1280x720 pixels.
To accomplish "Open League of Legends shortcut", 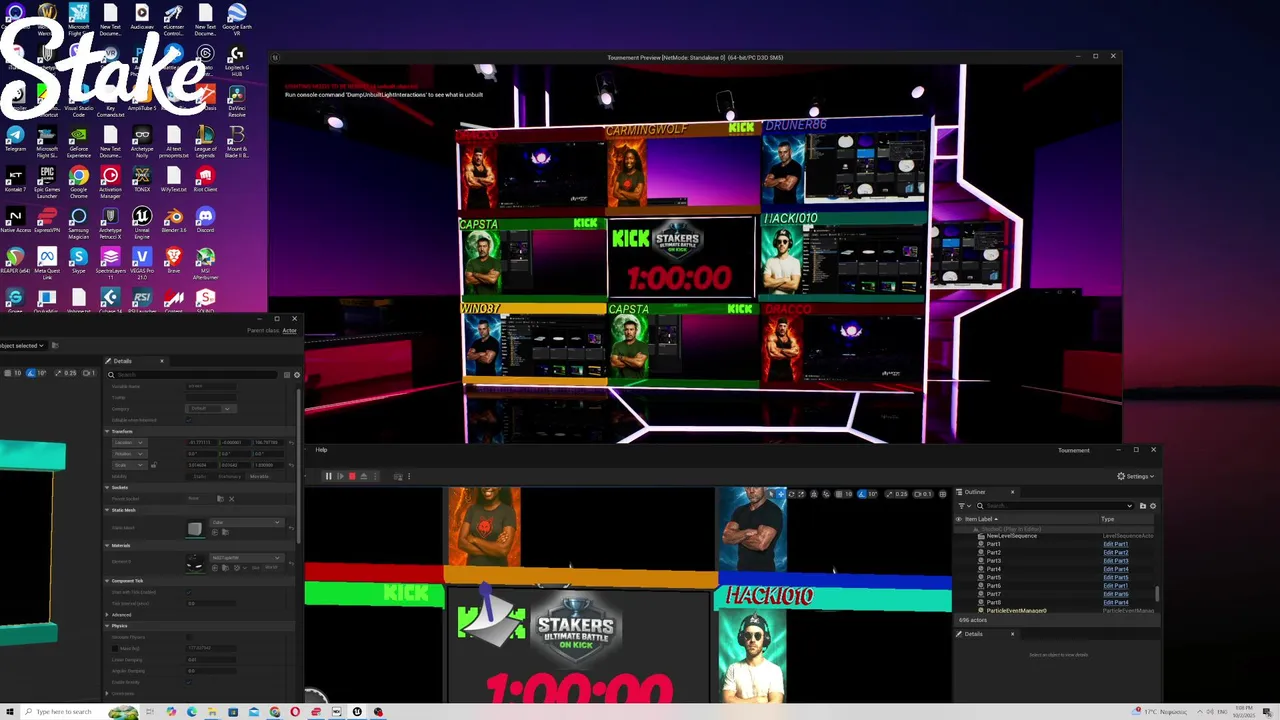I will [205, 142].
